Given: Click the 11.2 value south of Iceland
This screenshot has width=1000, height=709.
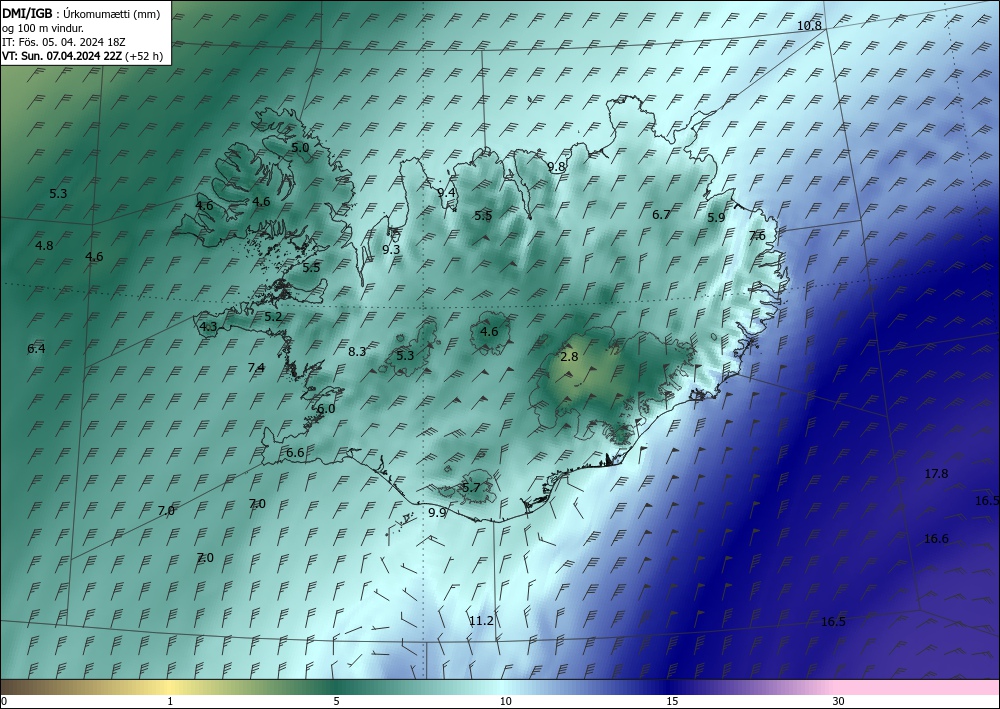Looking at the screenshot, I should click(x=482, y=620).
